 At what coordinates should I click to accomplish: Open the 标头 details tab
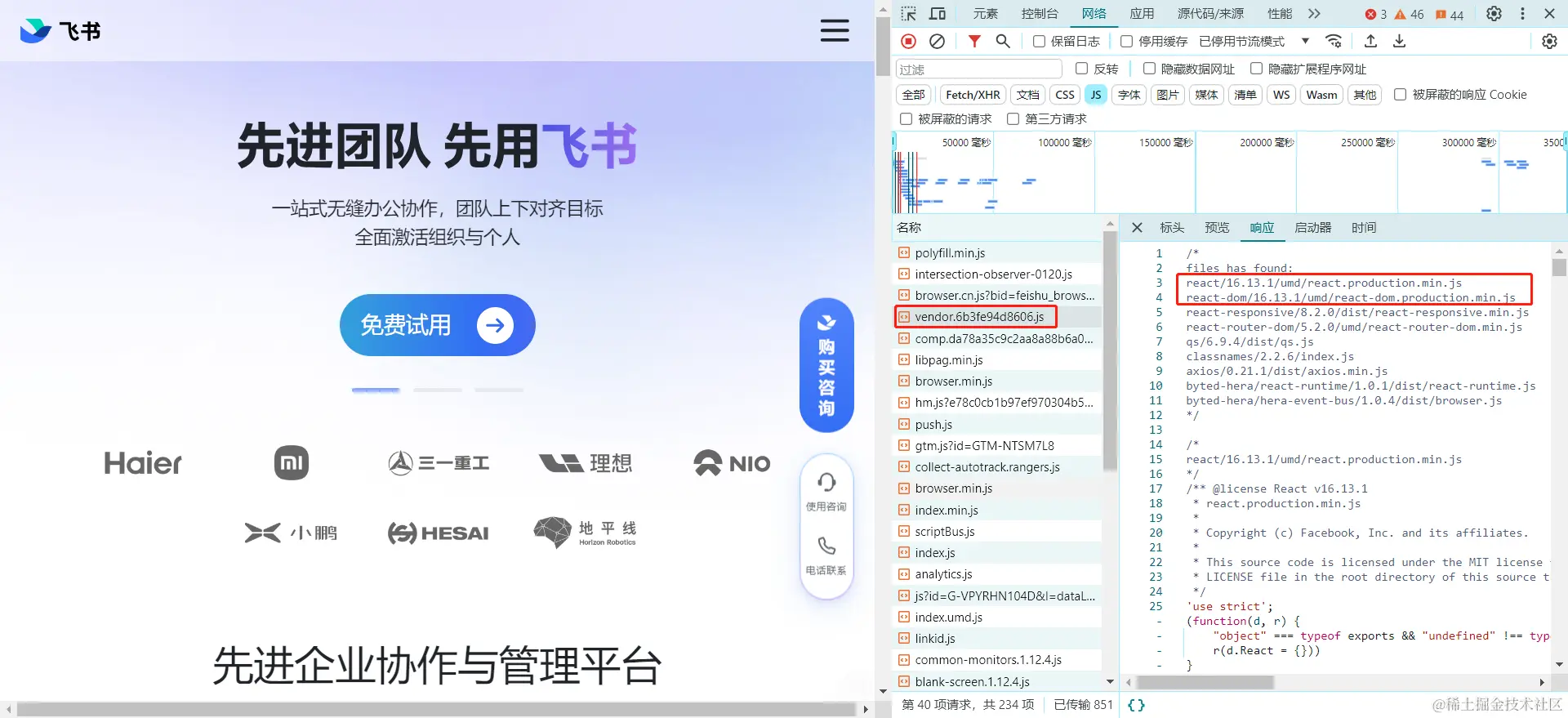click(x=1172, y=228)
